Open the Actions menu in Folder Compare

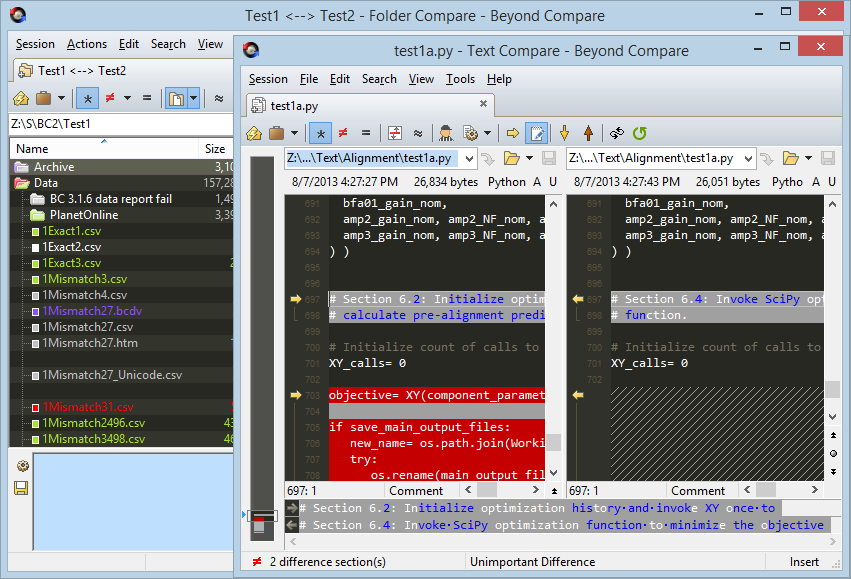87,44
